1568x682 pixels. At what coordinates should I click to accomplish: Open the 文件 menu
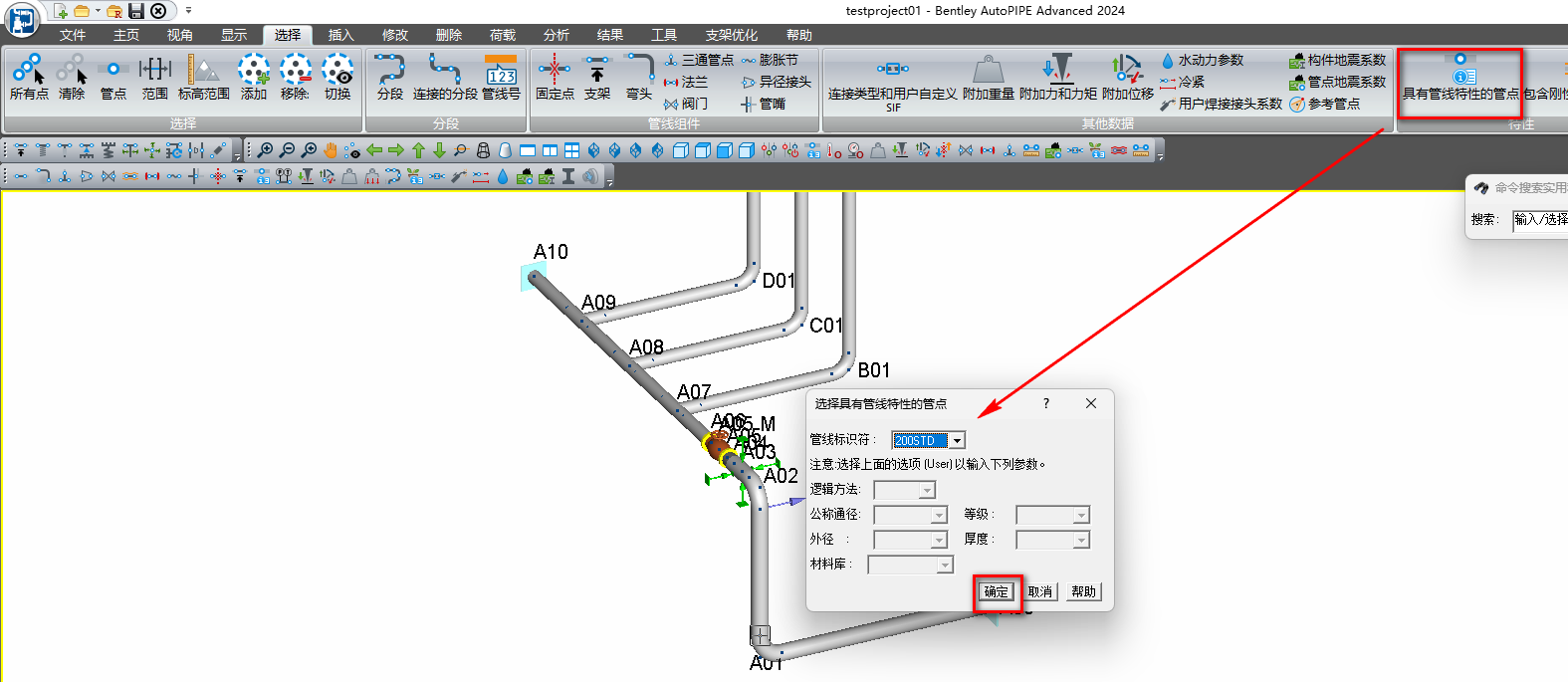[73, 35]
